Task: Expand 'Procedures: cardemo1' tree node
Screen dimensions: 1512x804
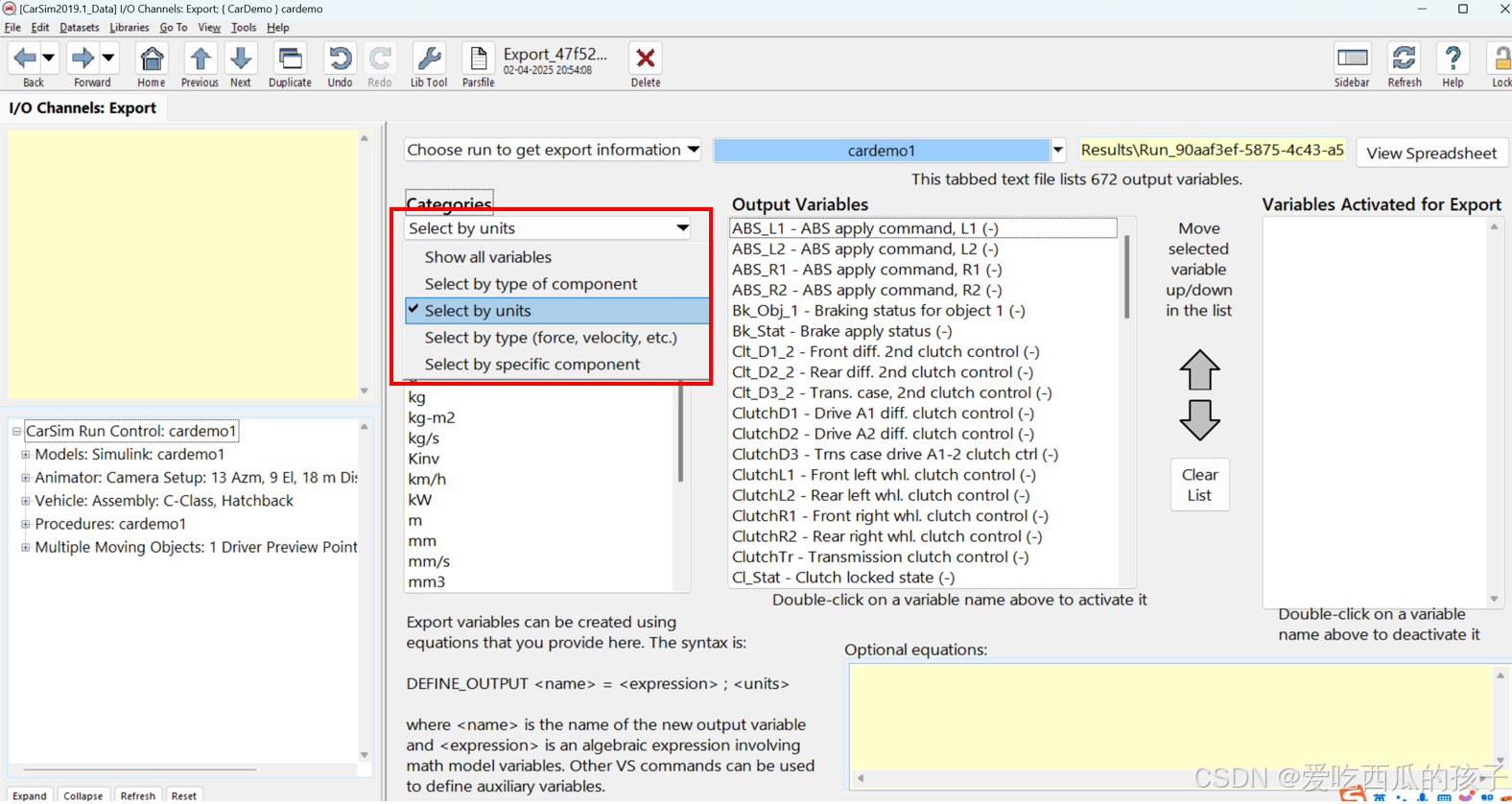Action: coord(25,524)
